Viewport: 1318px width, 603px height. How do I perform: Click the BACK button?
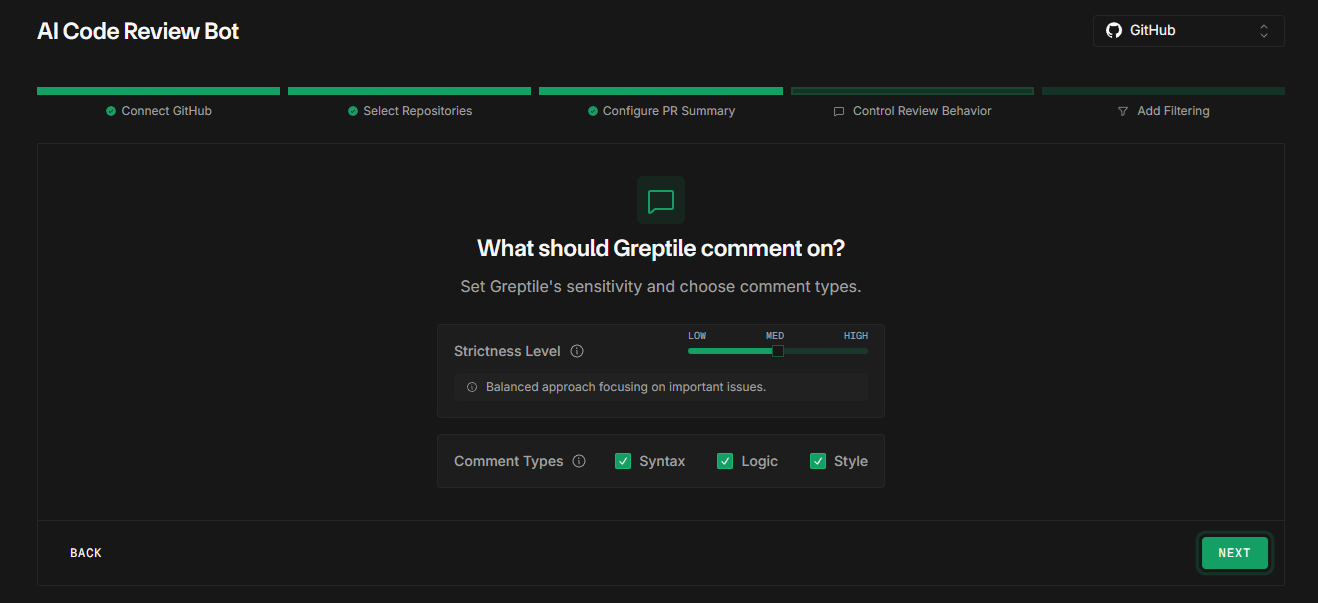pos(86,553)
